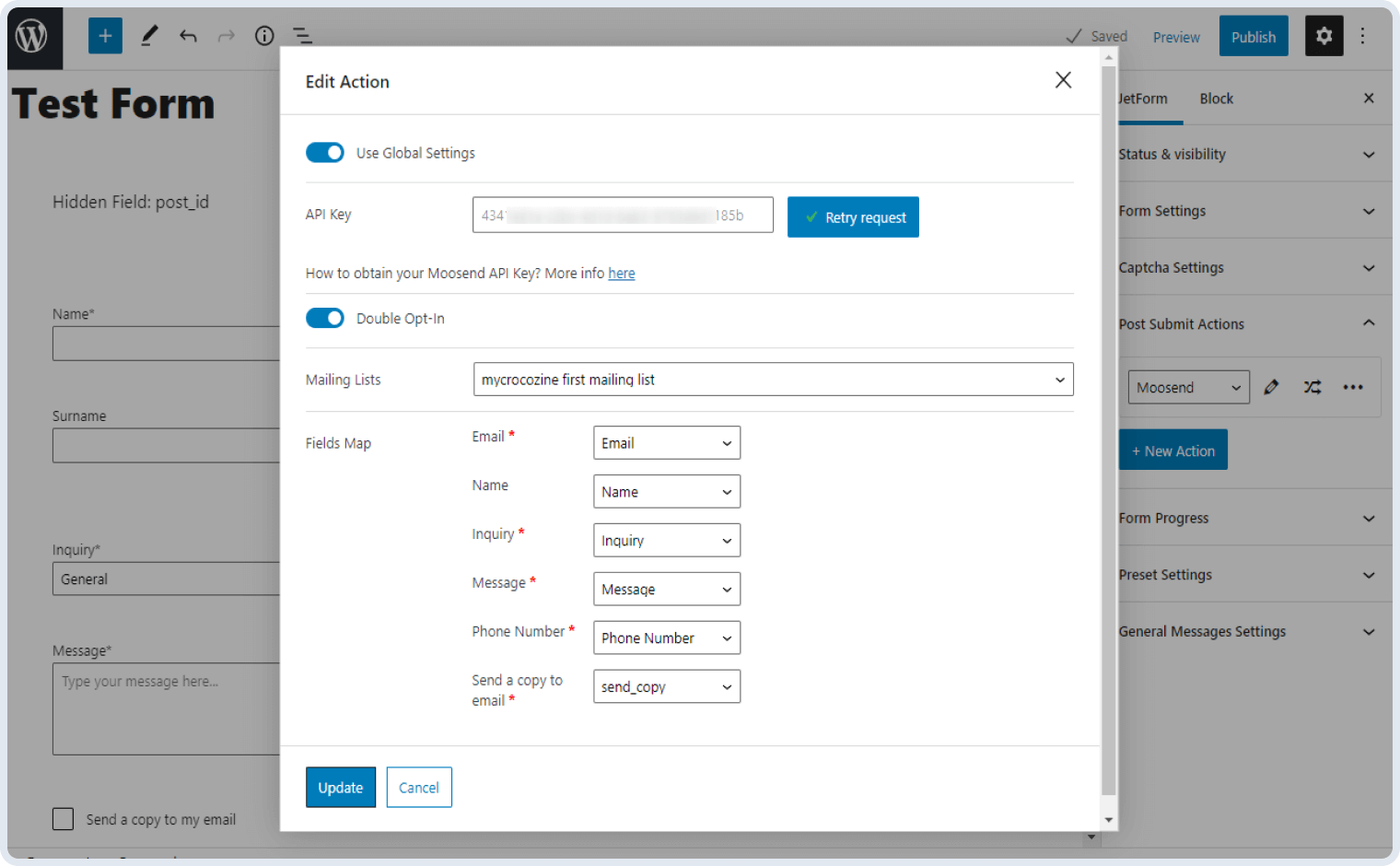Open the block inserter
Image resolution: width=1400 pixels, height=866 pixels.
click(x=104, y=35)
